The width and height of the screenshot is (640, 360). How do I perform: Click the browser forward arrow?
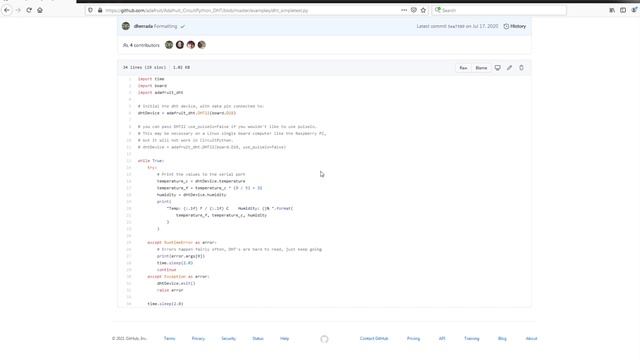pyautogui.click(x=18, y=10)
